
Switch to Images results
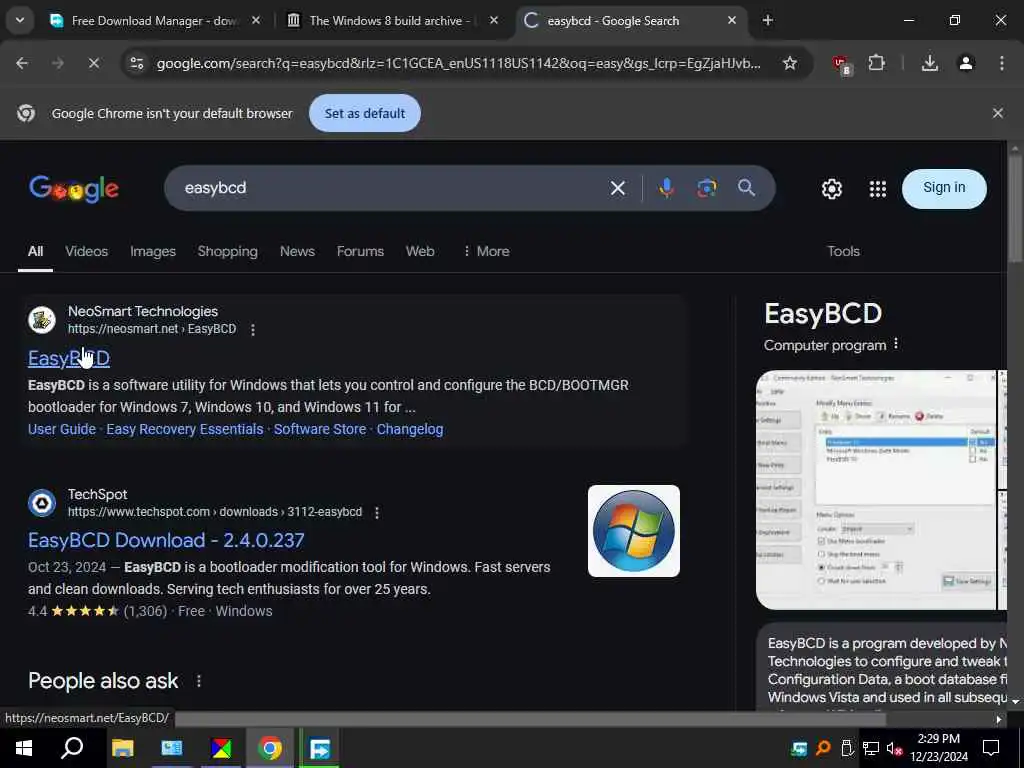click(x=153, y=251)
